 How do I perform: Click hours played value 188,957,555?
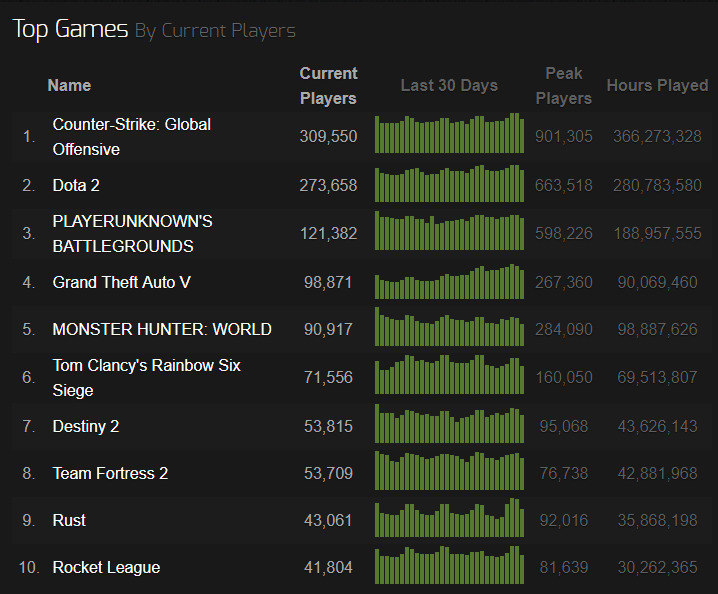pos(658,234)
